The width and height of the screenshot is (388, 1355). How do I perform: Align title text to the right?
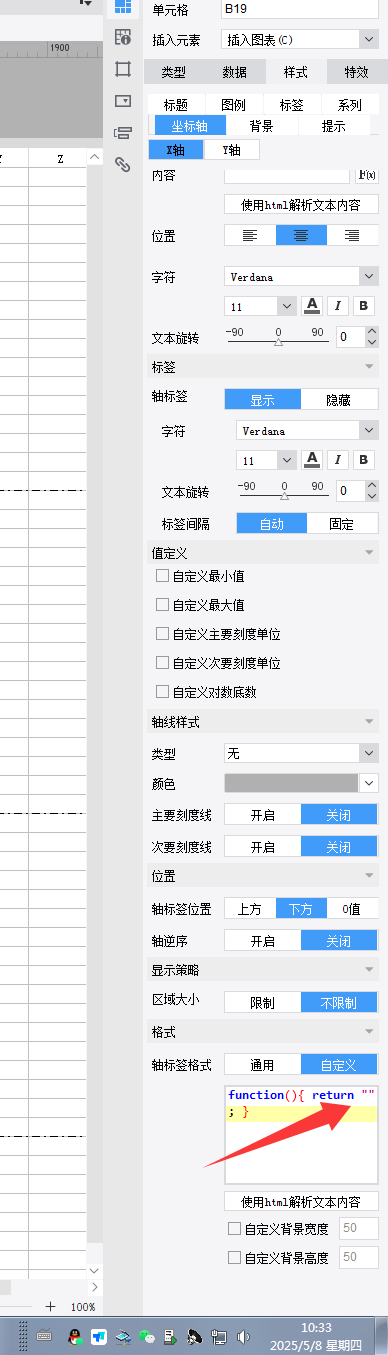click(352, 235)
